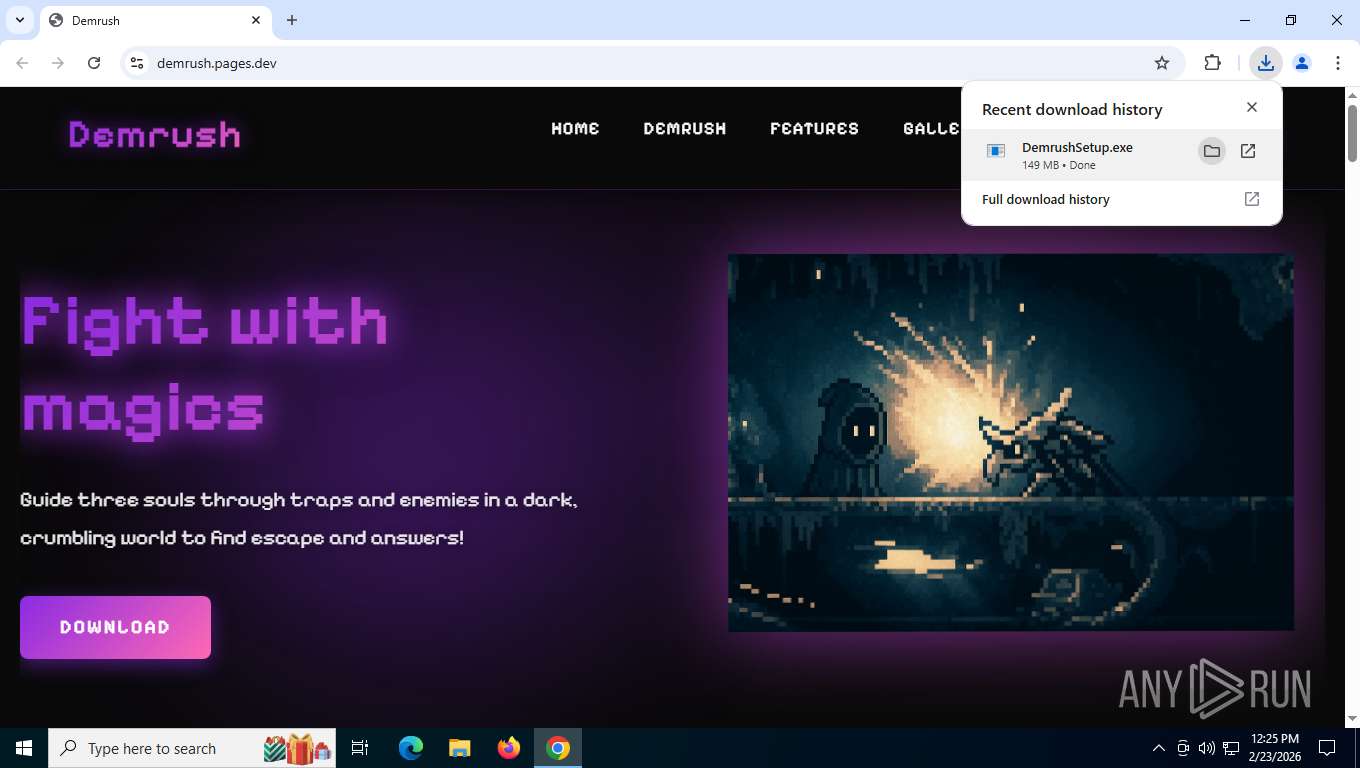Open Chrome profile avatar
The height and width of the screenshot is (768, 1360).
coord(1302,63)
